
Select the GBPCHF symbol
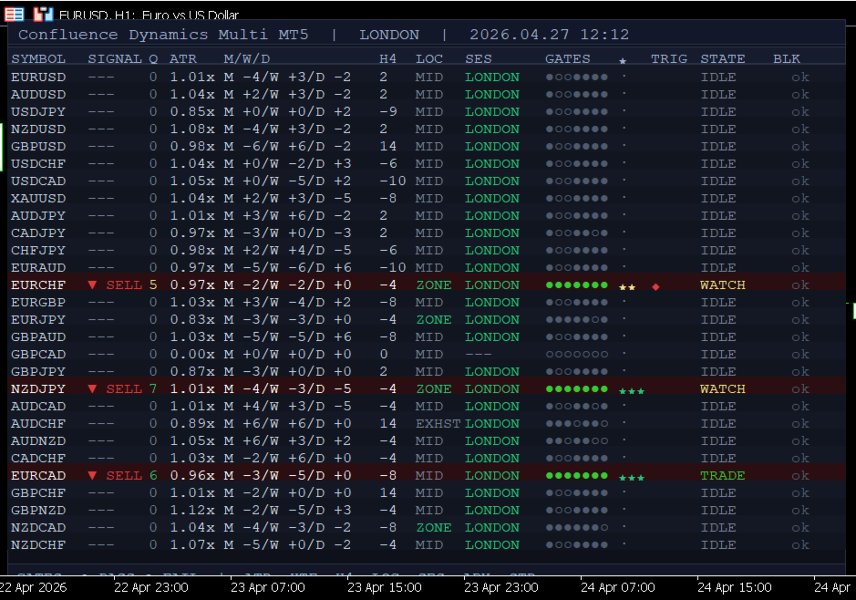(38, 493)
